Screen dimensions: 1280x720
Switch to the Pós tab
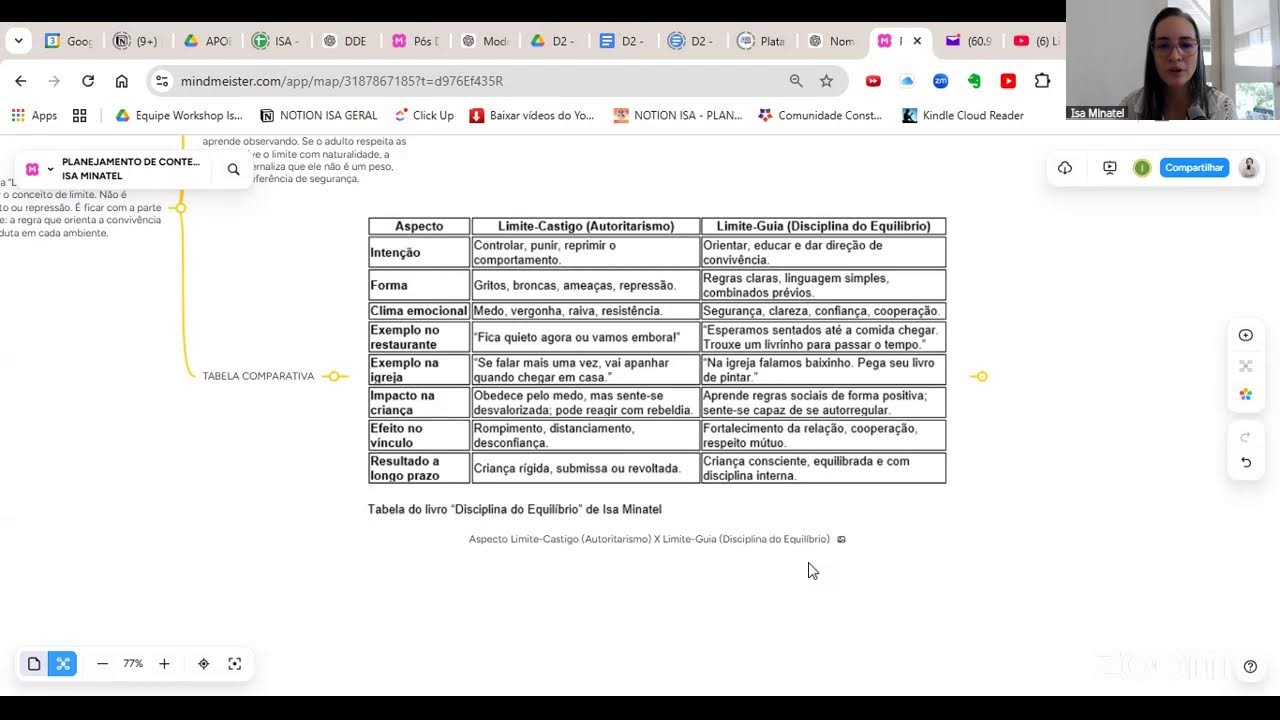(x=417, y=41)
